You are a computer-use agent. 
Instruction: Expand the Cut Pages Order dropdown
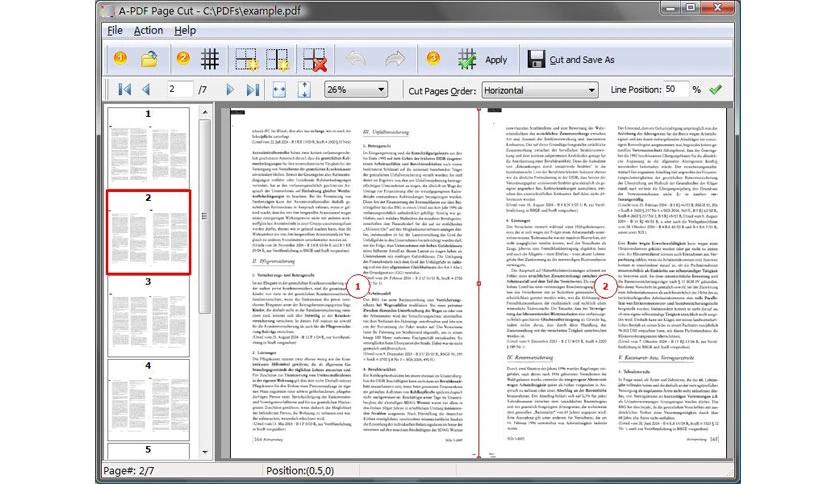click(540, 90)
